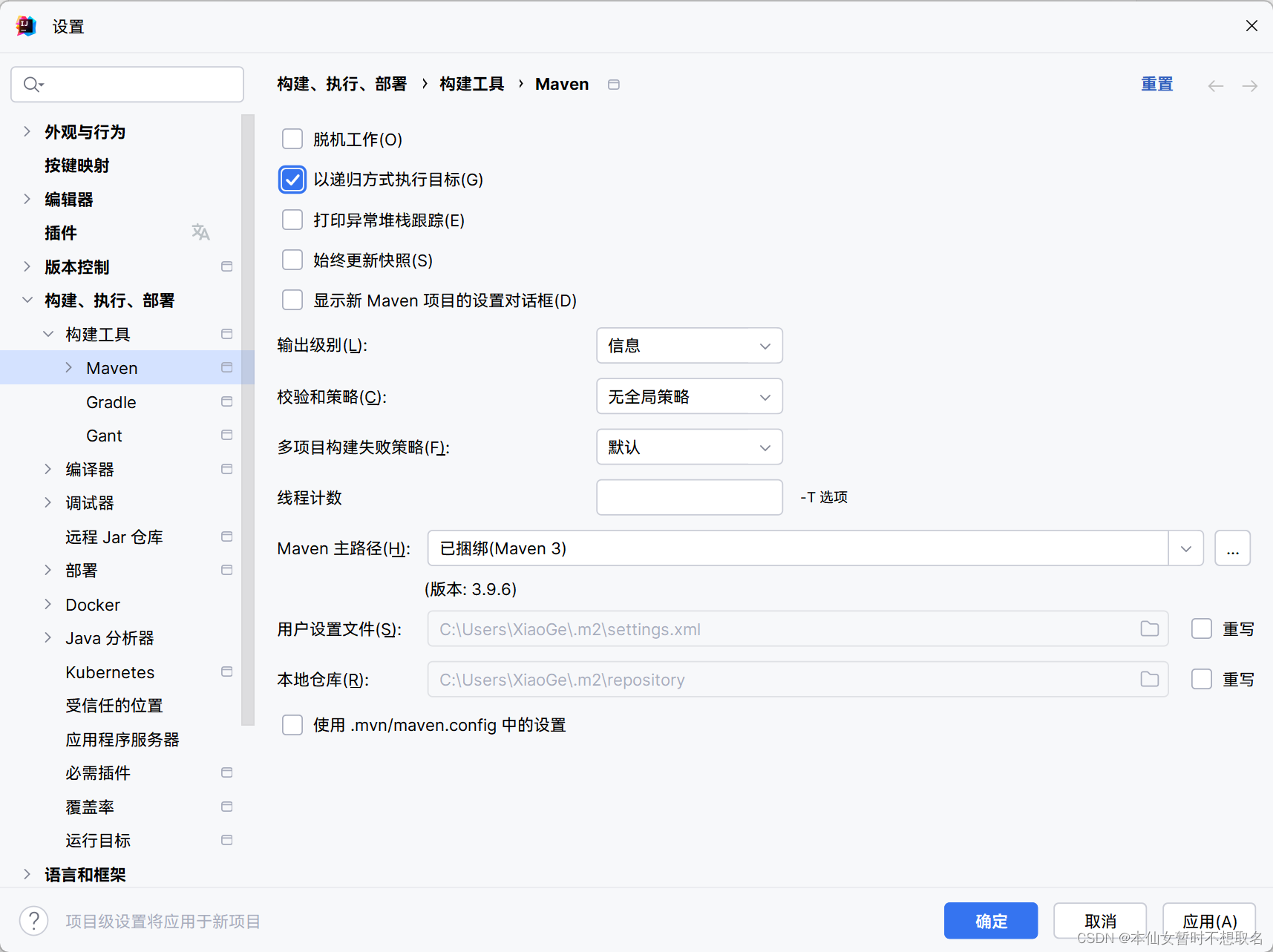Expand 外观与行为 tree node

[27, 131]
